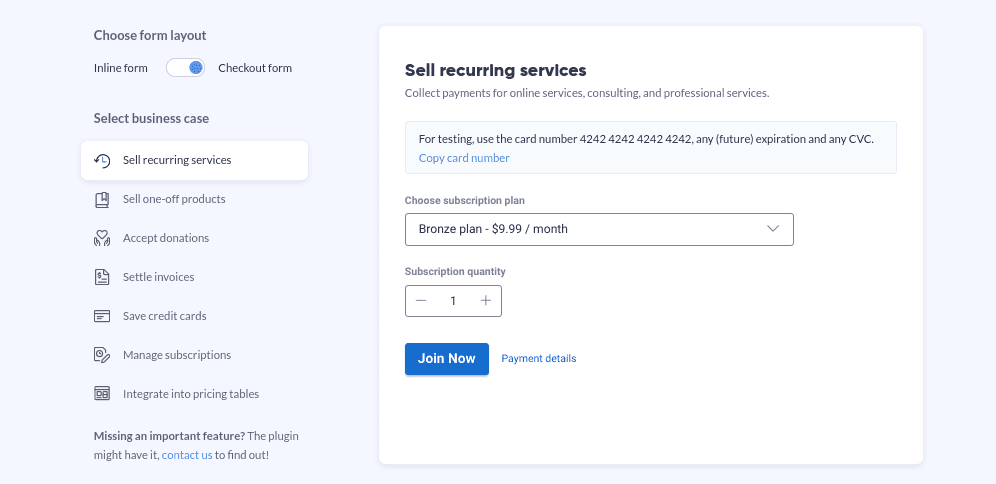Image resolution: width=996 pixels, height=484 pixels.
Task: Choose the Sell one-off products business case
Action: point(174,199)
